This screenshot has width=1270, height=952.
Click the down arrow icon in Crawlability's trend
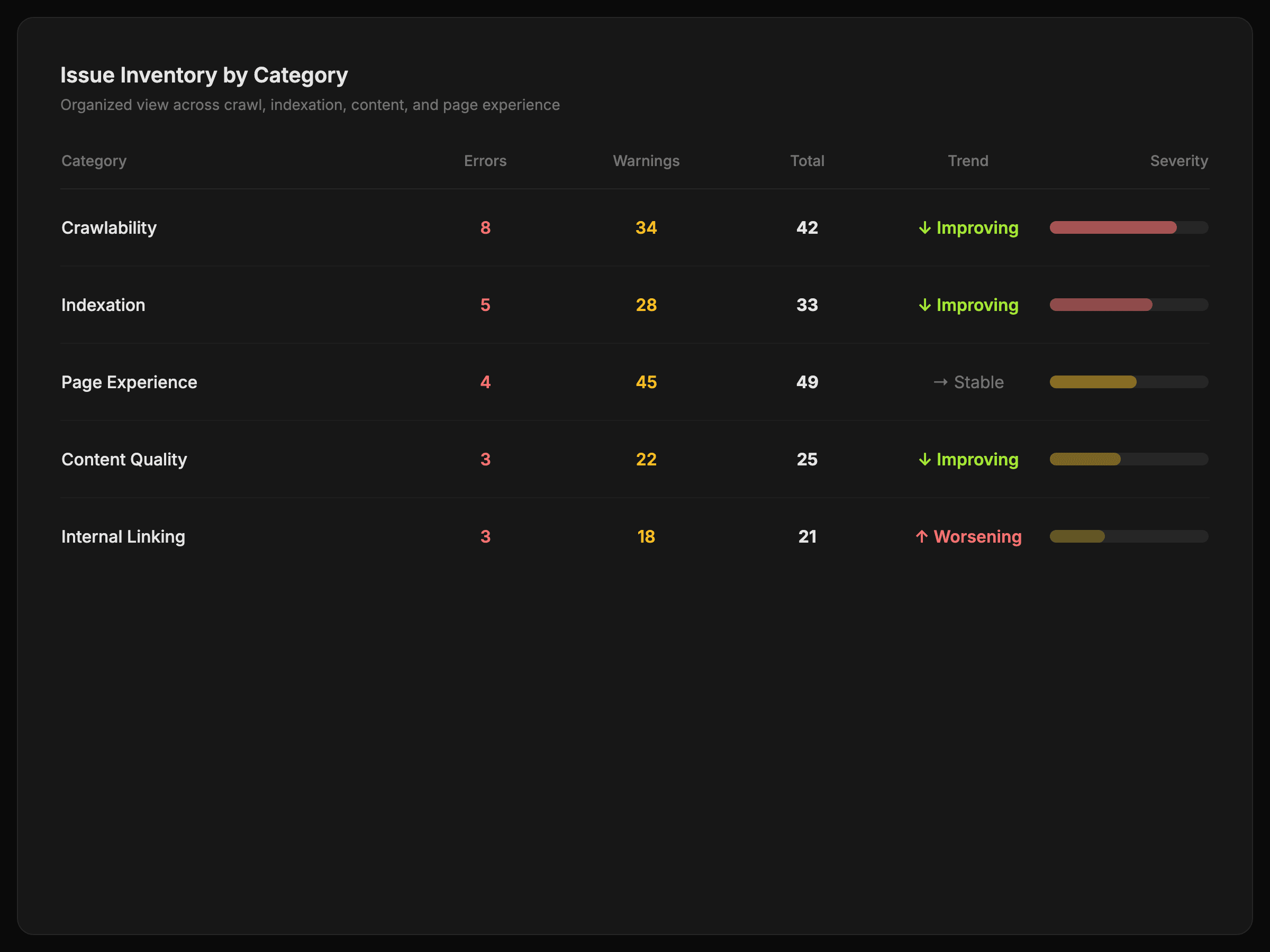pyautogui.click(x=924, y=228)
